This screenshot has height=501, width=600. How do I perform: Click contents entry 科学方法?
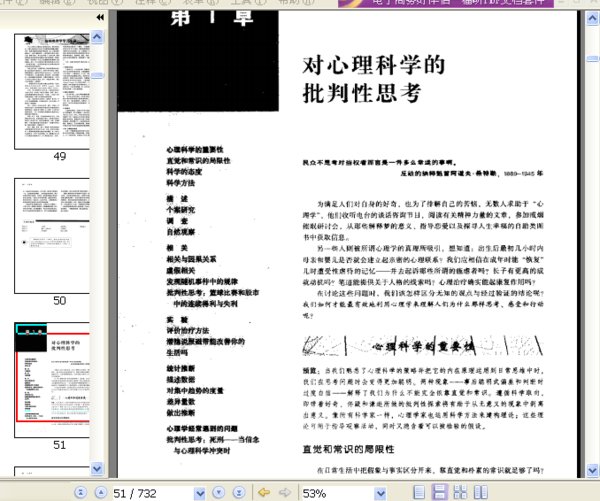click(x=181, y=183)
